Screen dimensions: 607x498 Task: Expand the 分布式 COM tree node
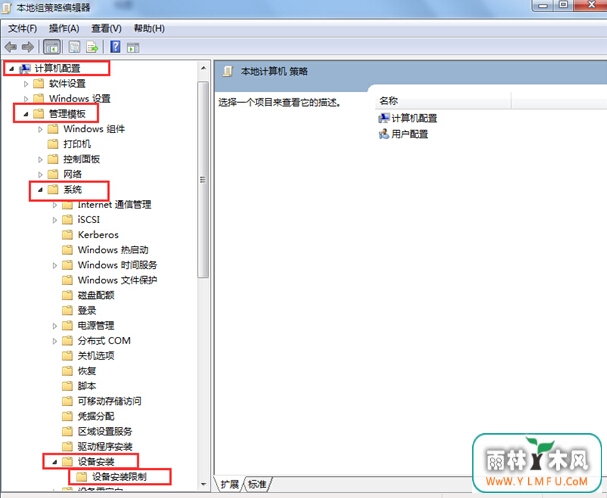[x=55, y=341]
